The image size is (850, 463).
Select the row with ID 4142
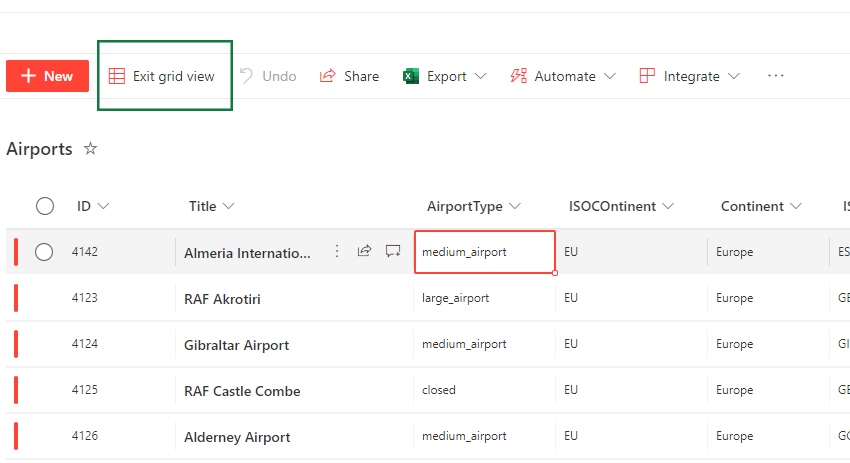click(x=44, y=252)
